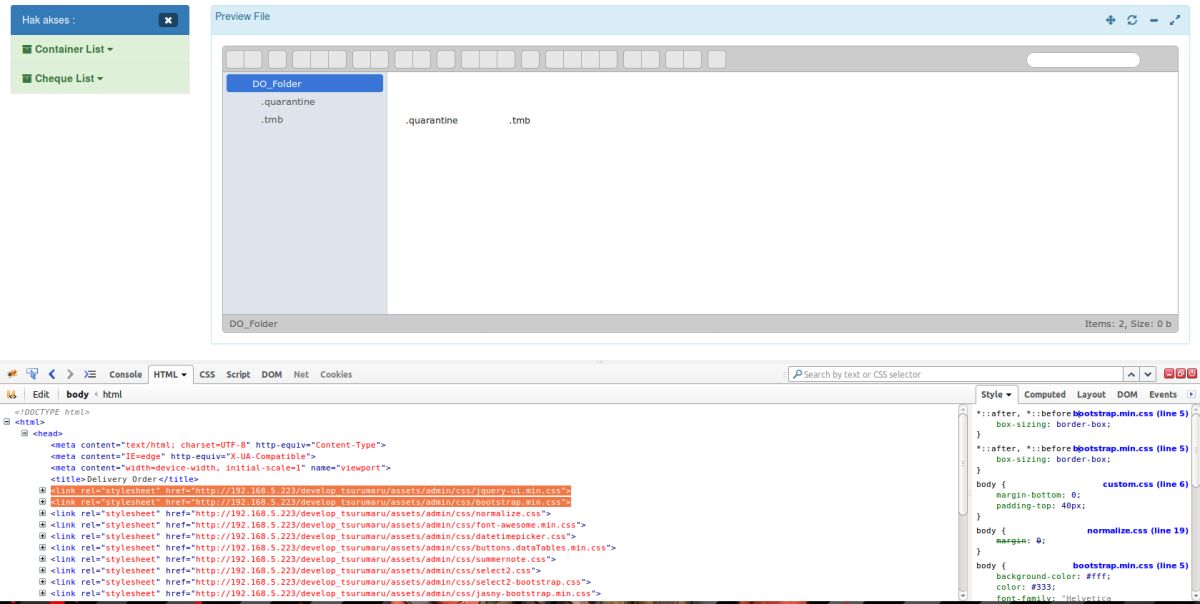Expand the summernote.css link node
Viewport: 1200px width, 604px height.
[x=43, y=559]
